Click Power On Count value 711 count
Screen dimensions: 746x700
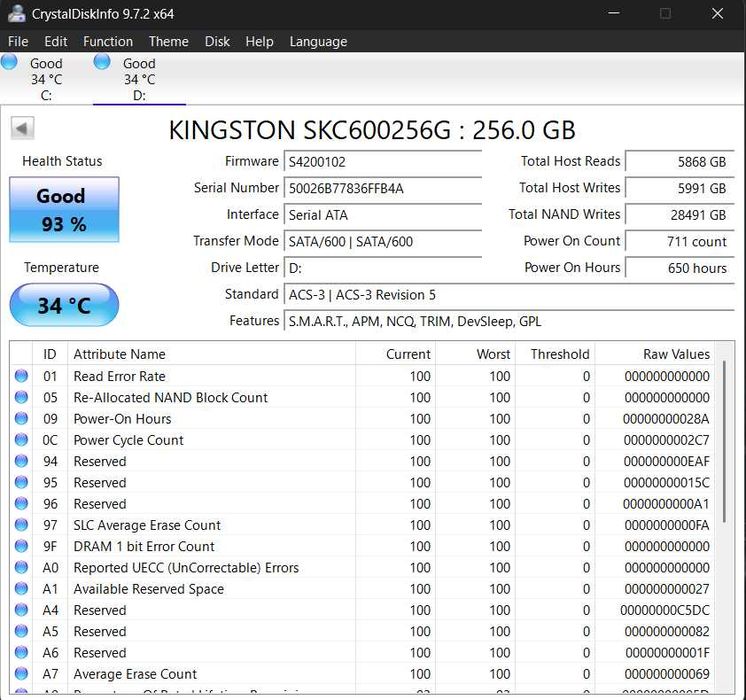[680, 242]
